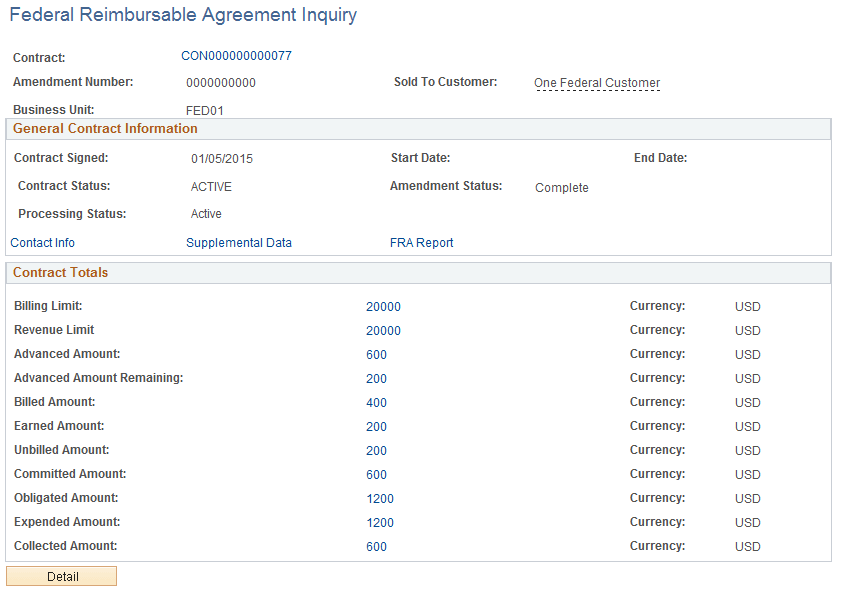Open the Contact Info page
Image resolution: width=841 pixels, height=591 pixels.
tap(42, 242)
